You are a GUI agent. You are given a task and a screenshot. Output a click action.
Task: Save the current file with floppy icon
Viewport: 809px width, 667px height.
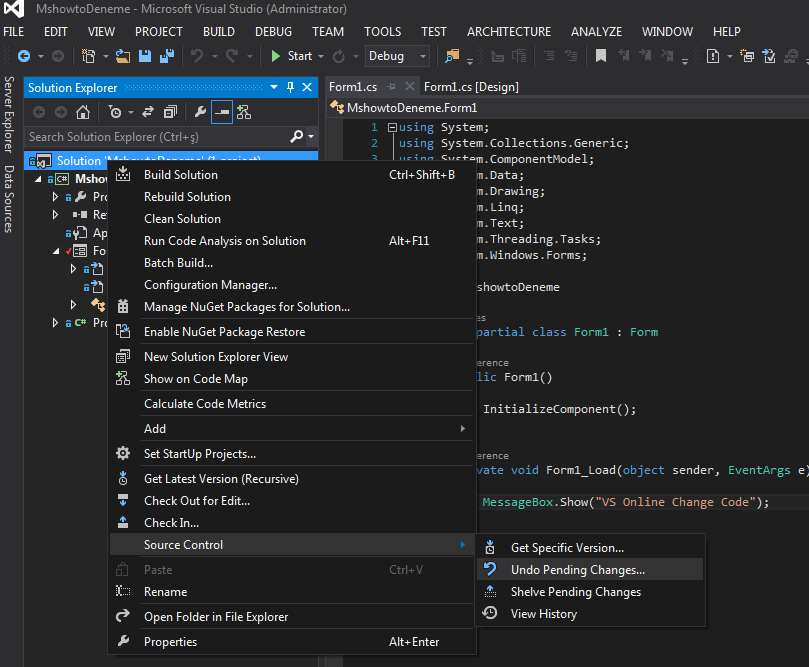tap(145, 56)
